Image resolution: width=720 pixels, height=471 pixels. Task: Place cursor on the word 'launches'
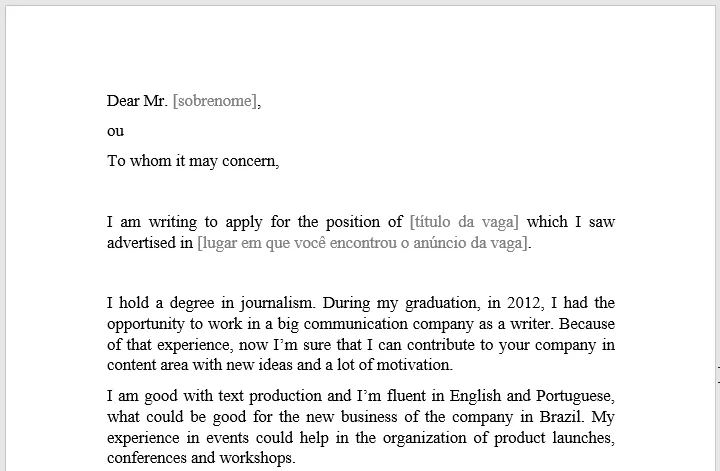tap(583, 438)
